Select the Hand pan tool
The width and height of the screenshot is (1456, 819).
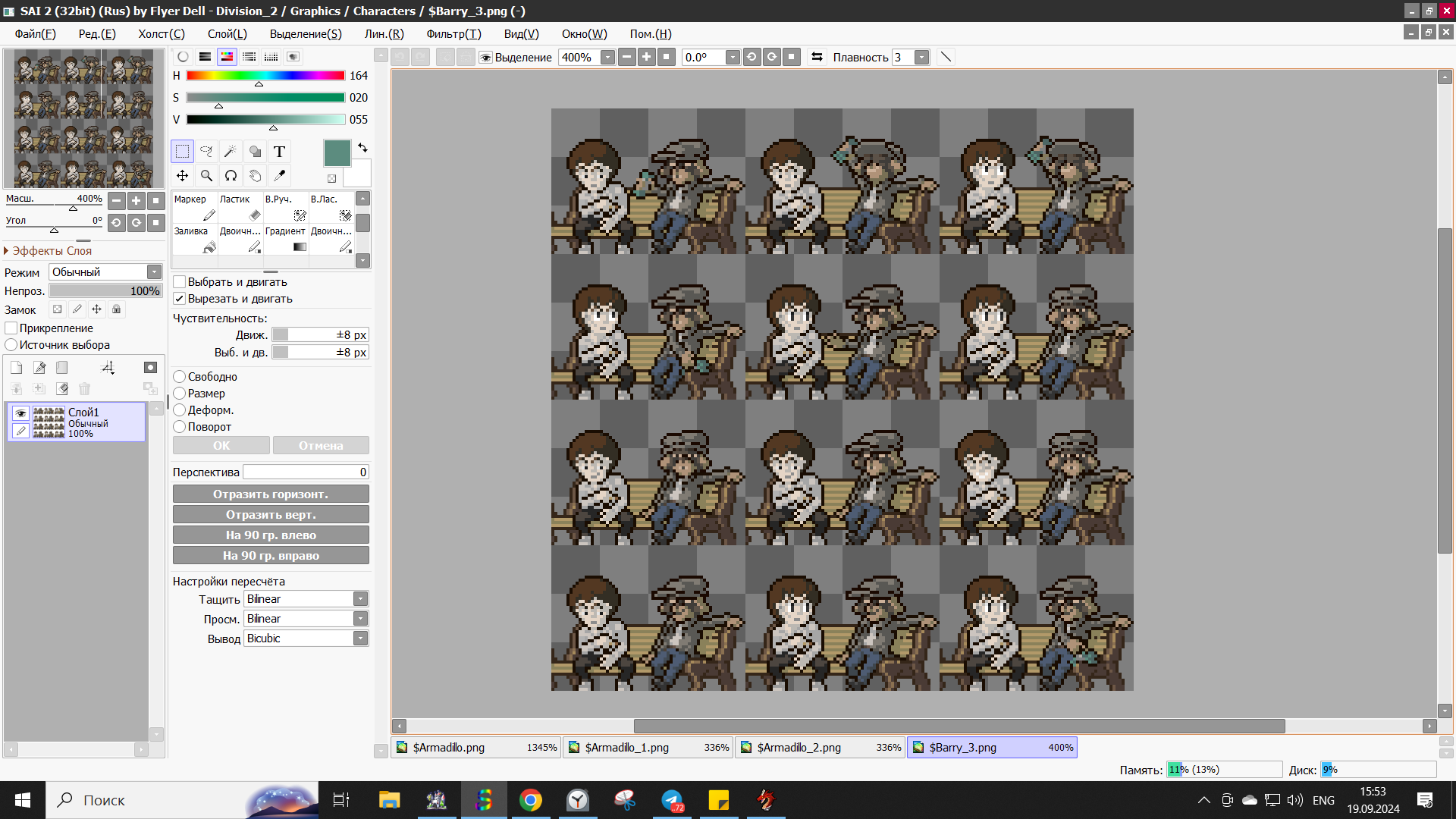(x=255, y=176)
